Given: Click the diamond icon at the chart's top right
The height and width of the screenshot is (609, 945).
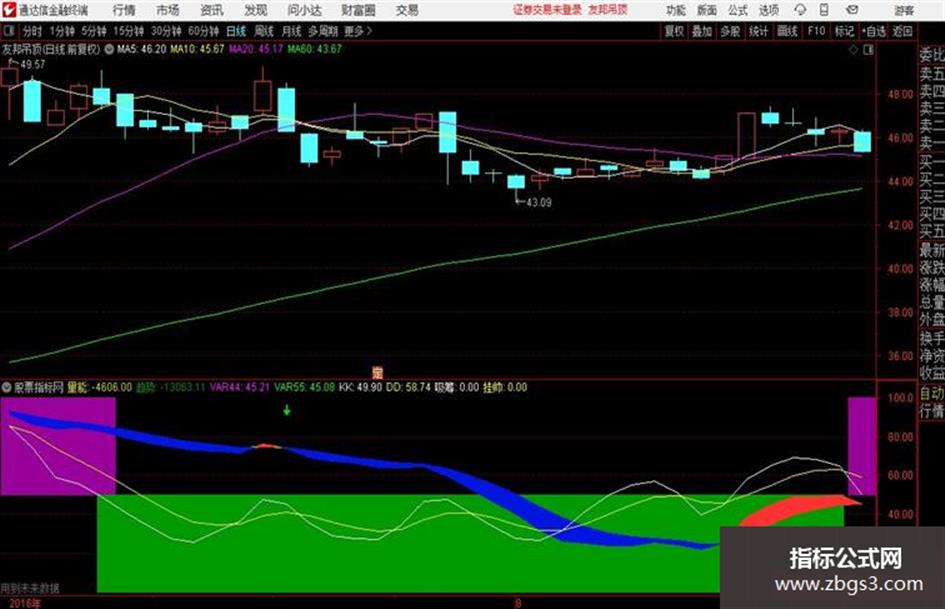Looking at the screenshot, I should tap(853, 50).
